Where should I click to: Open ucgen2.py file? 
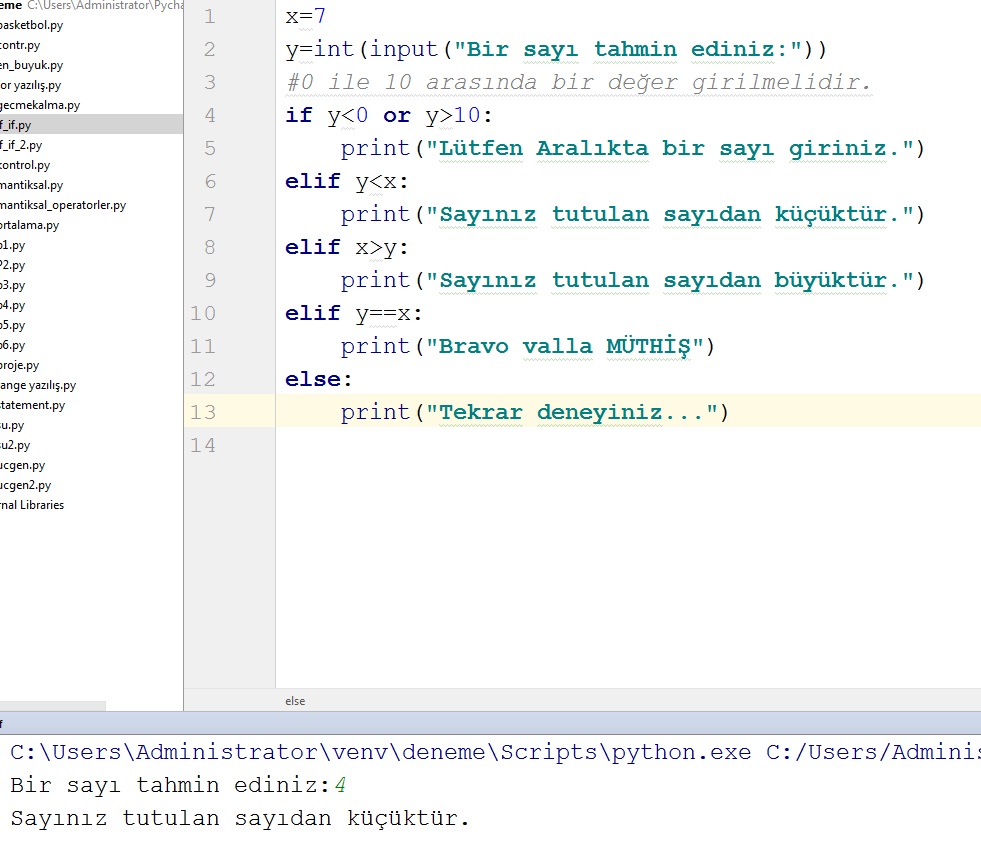click(26, 486)
